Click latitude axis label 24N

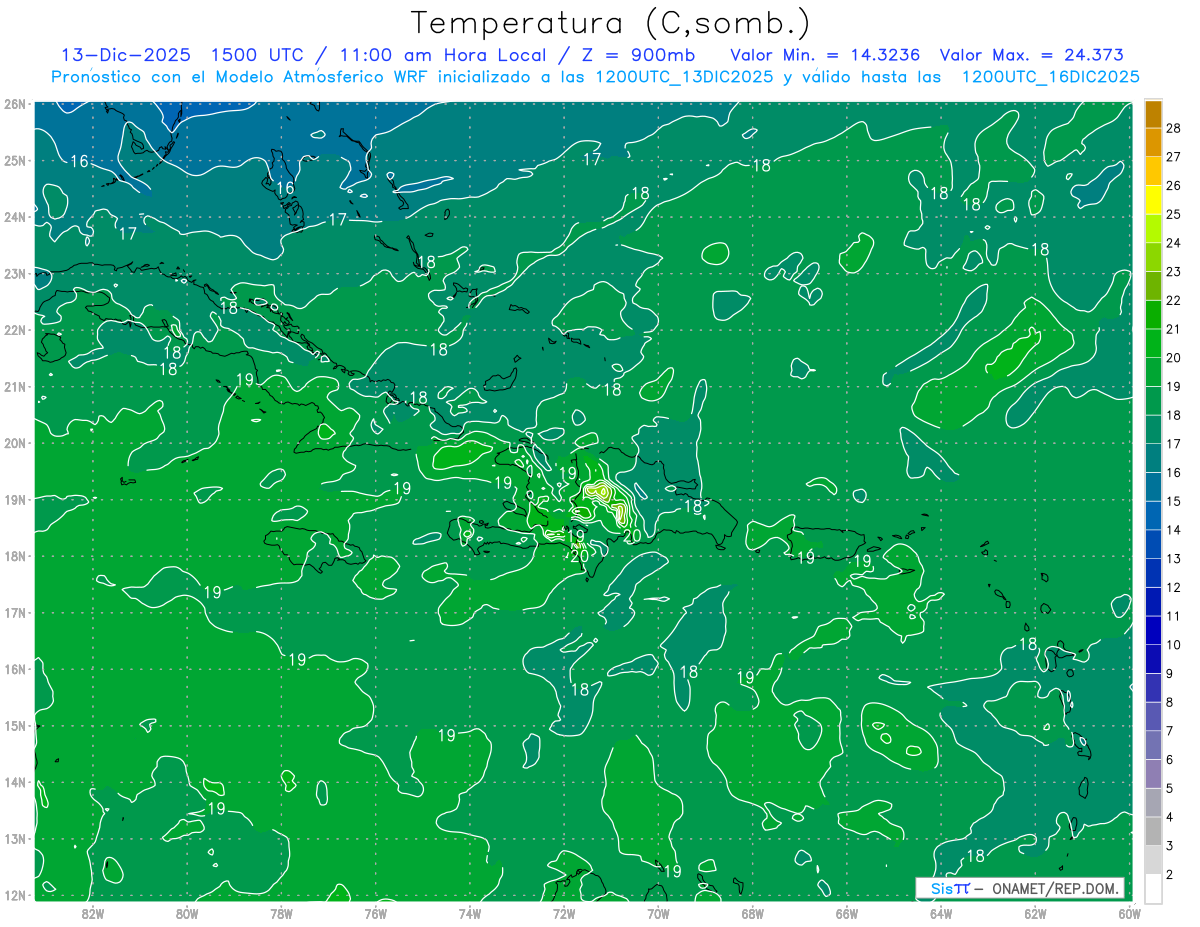(x=15, y=217)
